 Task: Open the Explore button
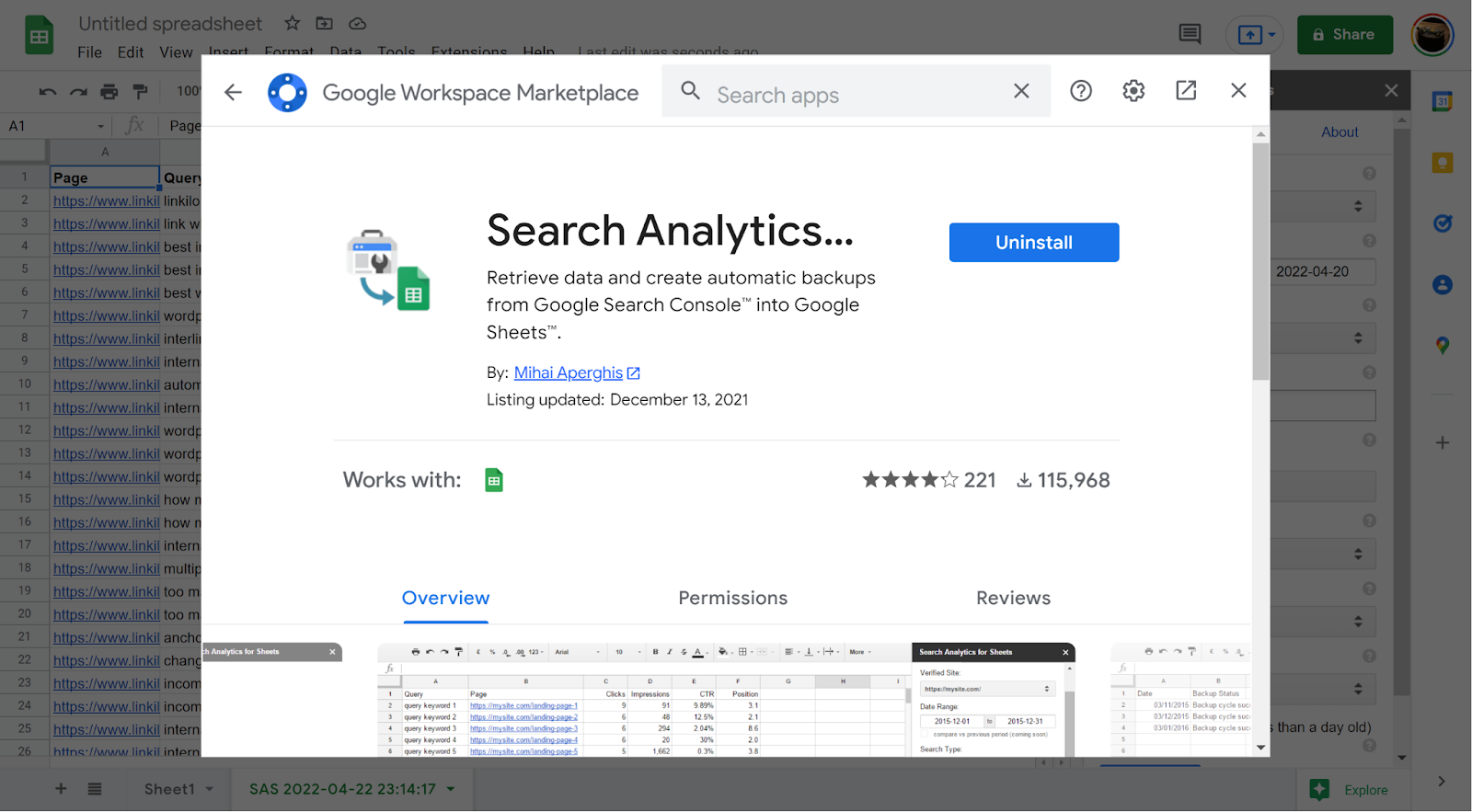click(x=1351, y=789)
